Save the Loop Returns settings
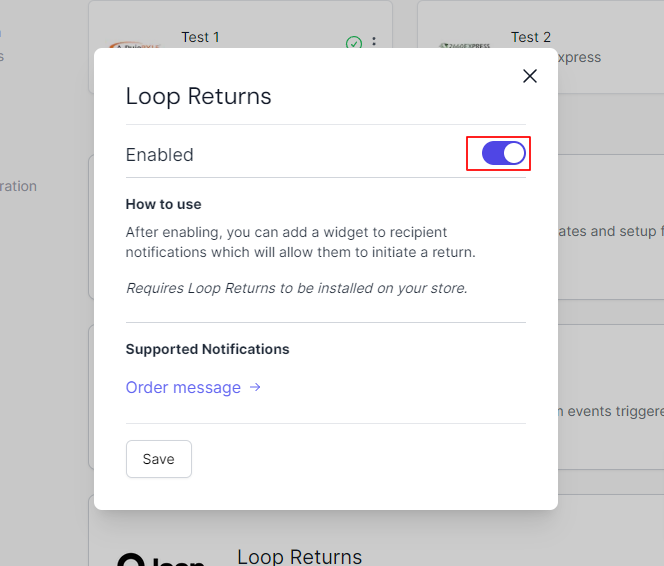 click(159, 459)
